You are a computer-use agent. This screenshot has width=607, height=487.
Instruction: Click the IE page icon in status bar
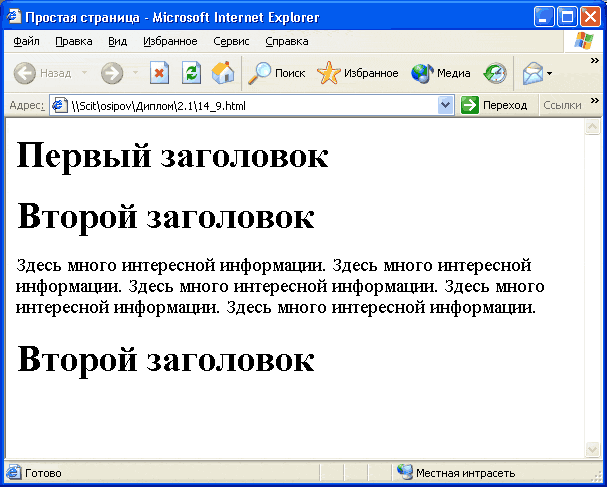coord(14,473)
